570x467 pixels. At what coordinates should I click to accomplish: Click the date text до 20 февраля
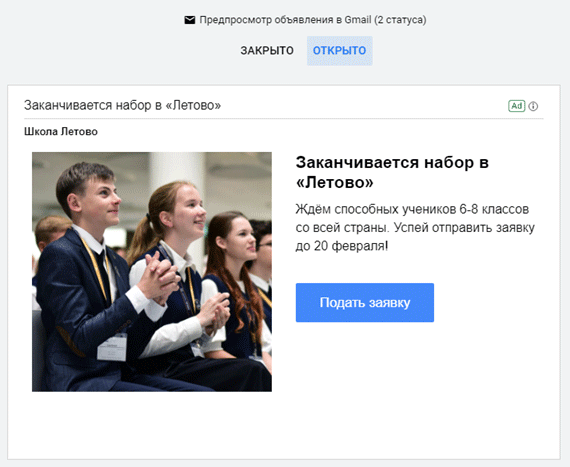(340, 246)
